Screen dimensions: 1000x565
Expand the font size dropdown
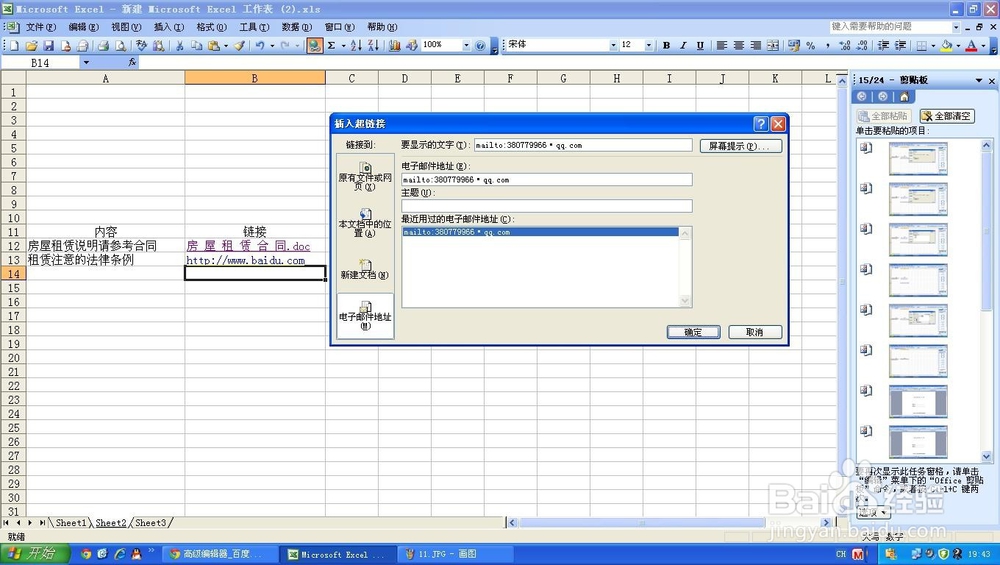point(649,45)
